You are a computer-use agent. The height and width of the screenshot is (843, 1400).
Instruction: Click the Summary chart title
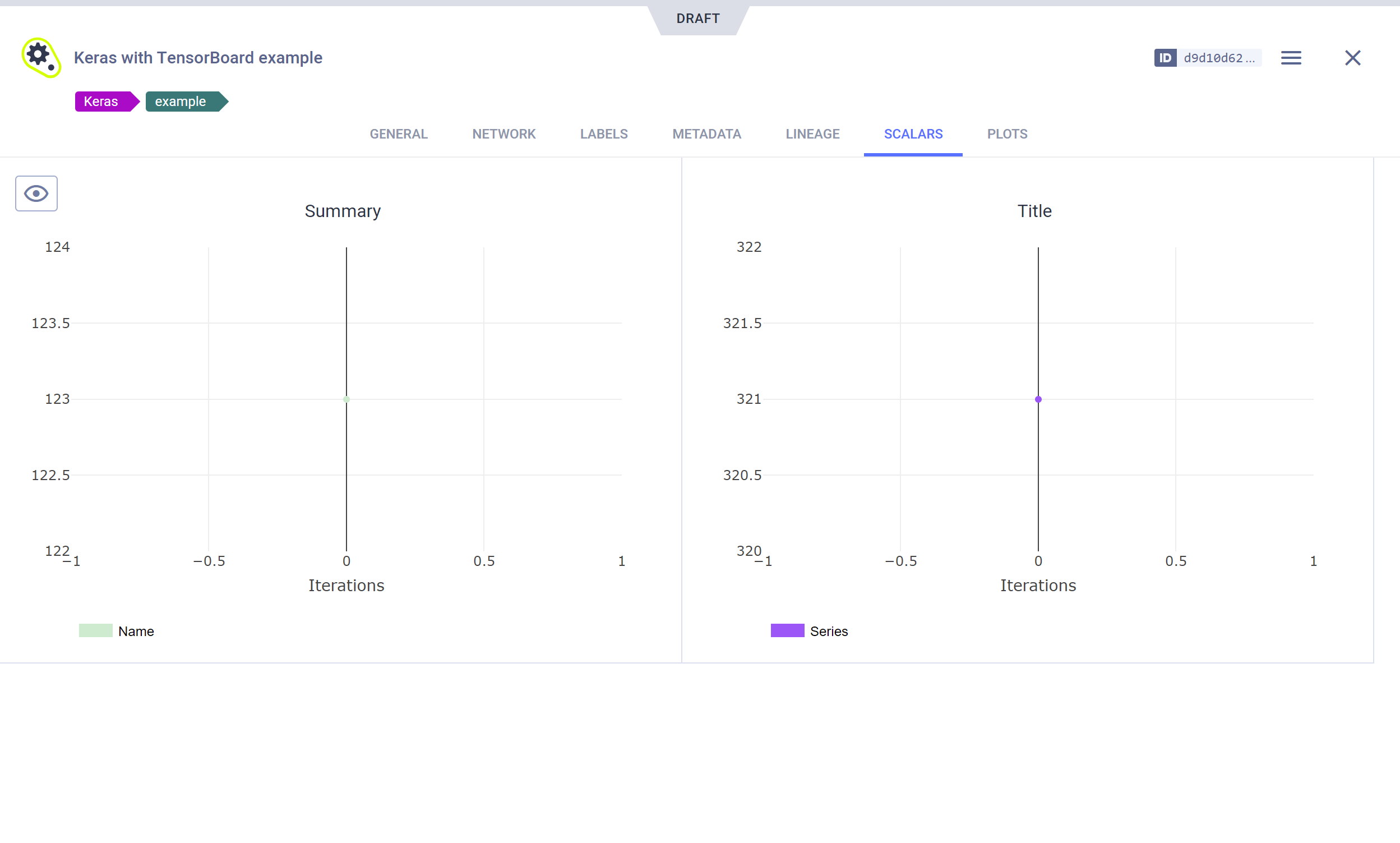(343, 211)
